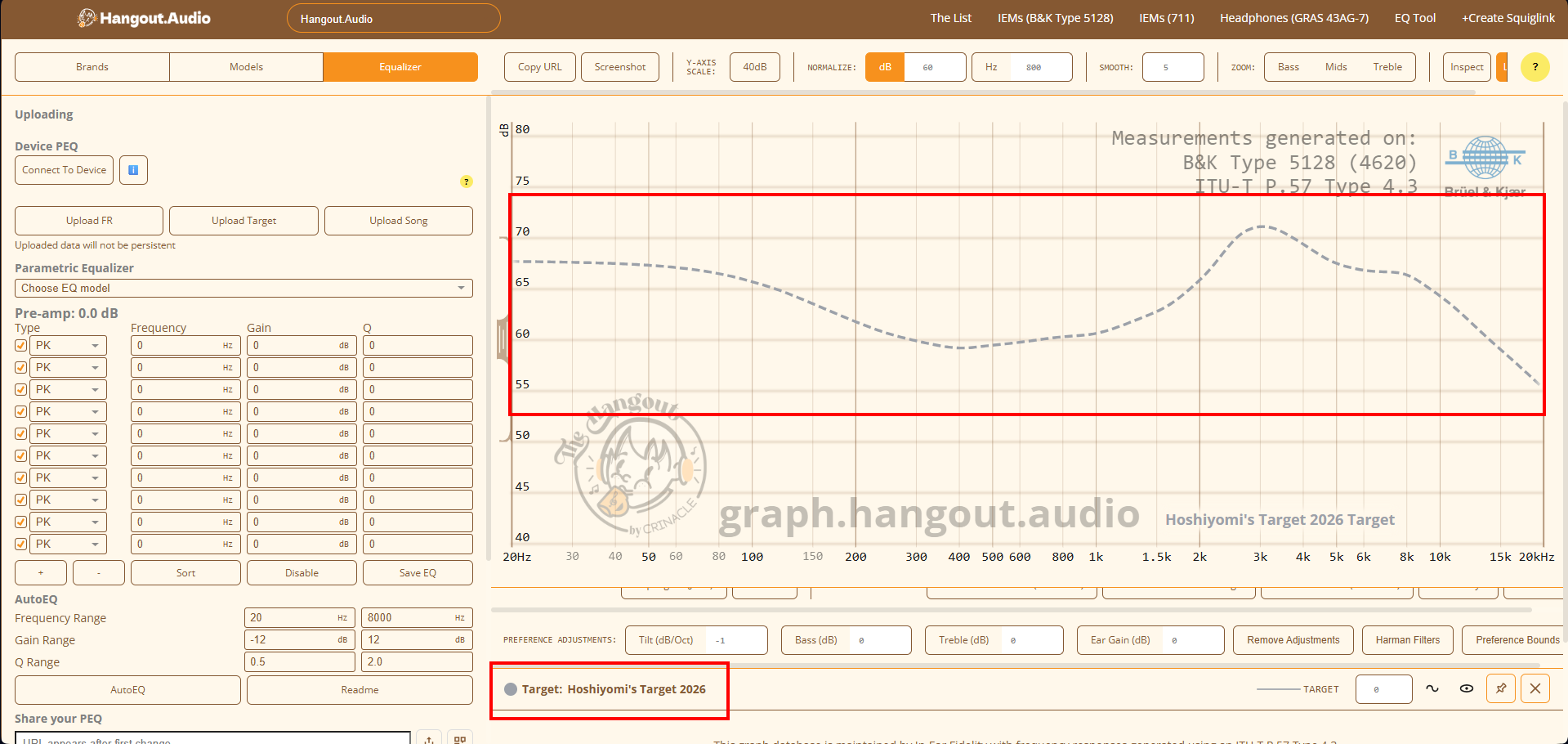The image size is (1568, 744).
Task: Hide the target curve with the eye icon
Action: [1467, 688]
